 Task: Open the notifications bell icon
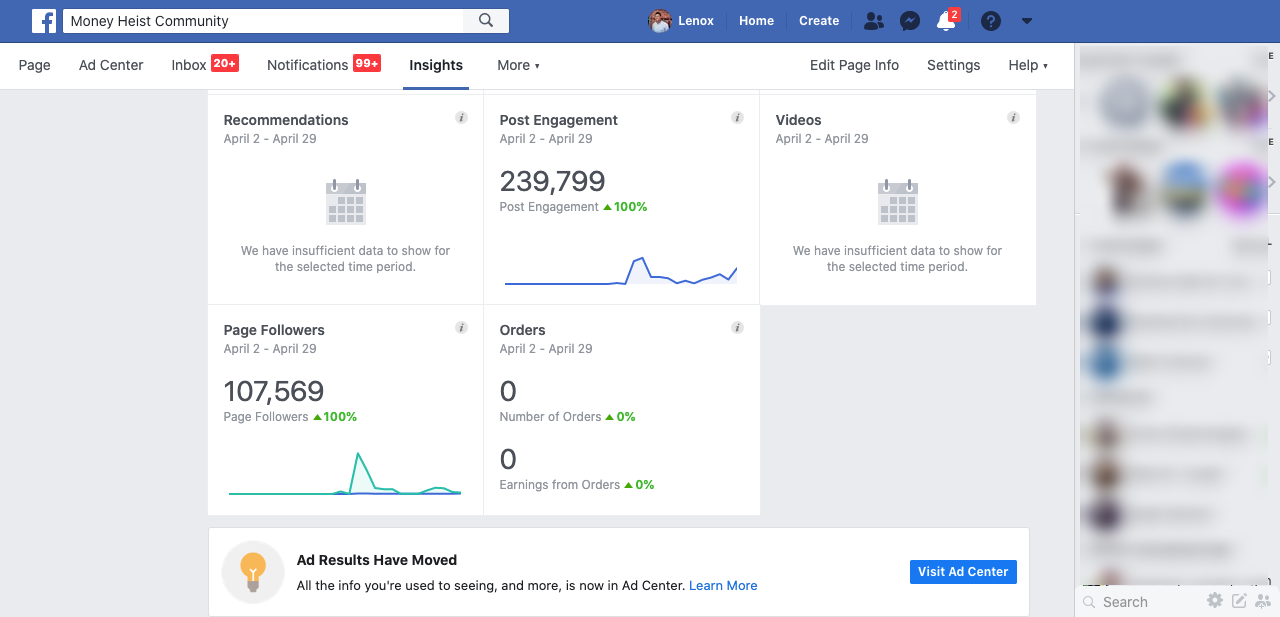946,21
